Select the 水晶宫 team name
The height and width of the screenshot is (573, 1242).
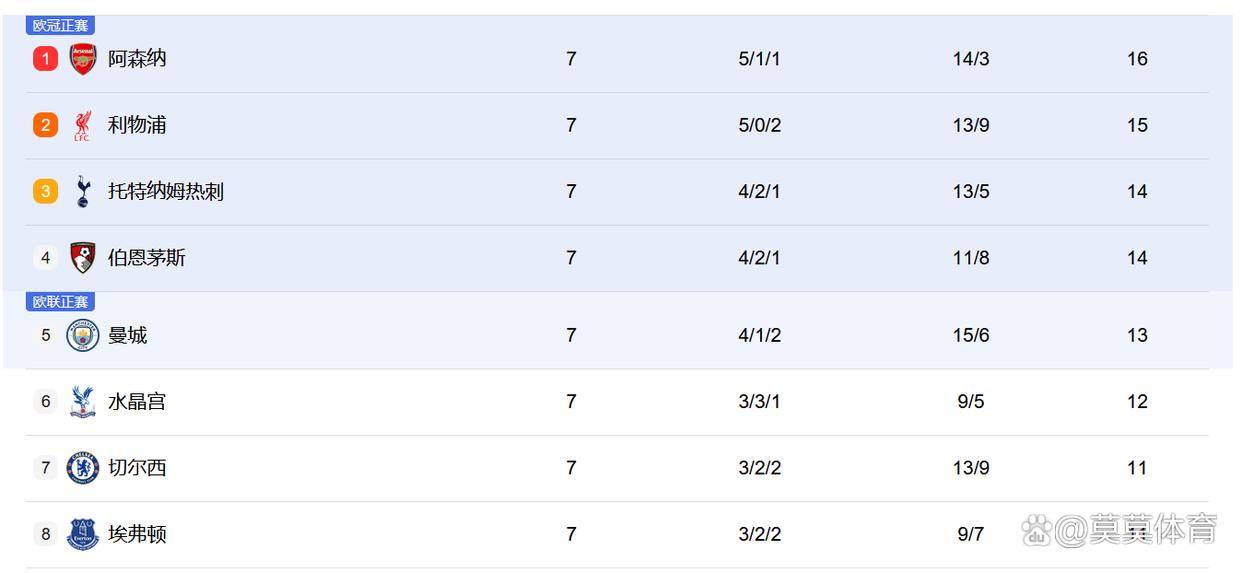(x=137, y=402)
